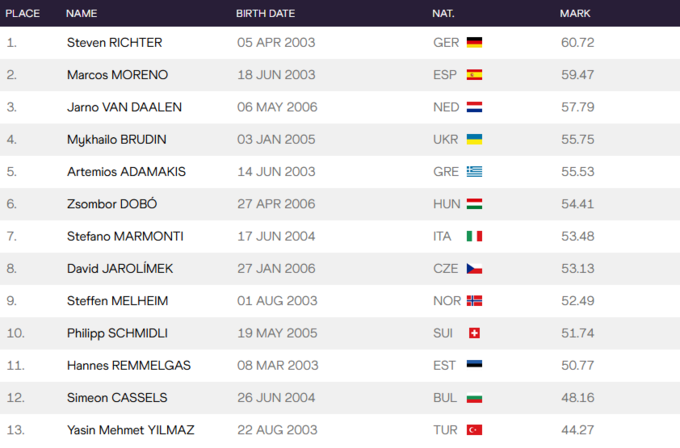Click the Italian flag icon
This screenshot has width=680, height=448.
[x=474, y=236]
